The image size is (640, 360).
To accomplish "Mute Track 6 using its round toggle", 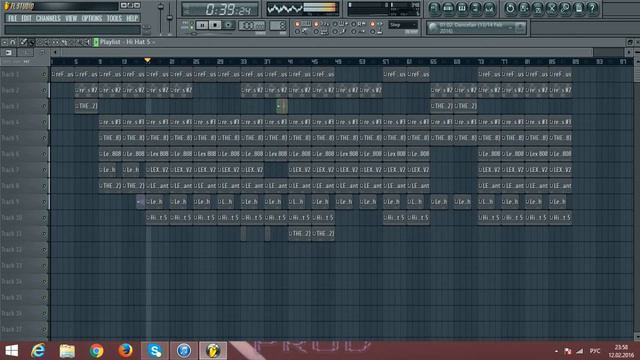I will click(x=44, y=154).
